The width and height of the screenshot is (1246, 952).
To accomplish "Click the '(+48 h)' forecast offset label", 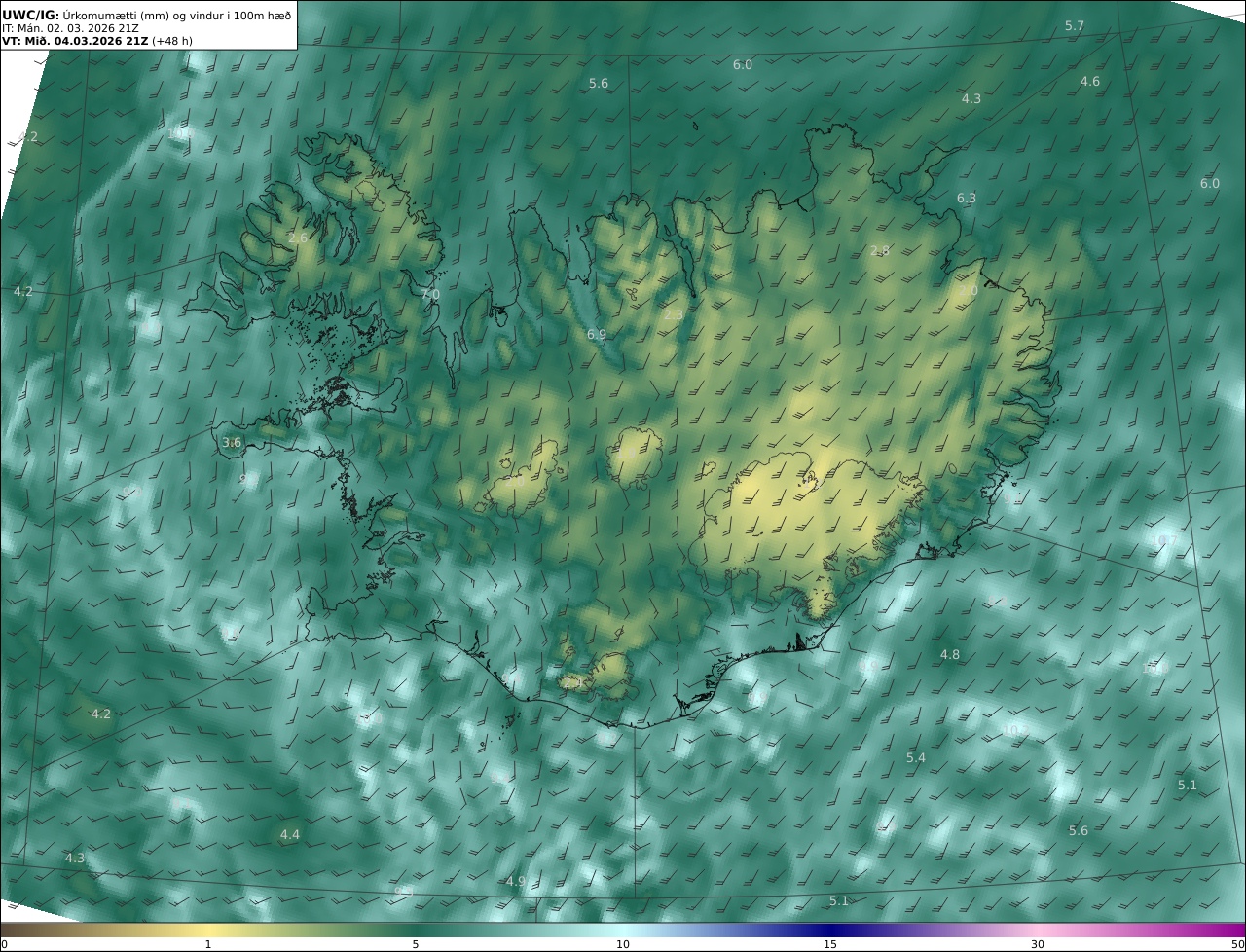I will (x=172, y=41).
